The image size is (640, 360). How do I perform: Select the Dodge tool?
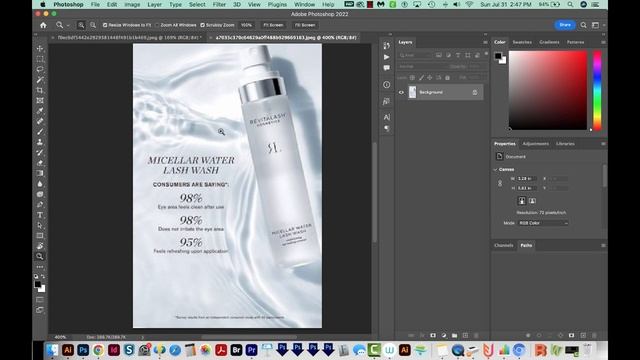coord(40,194)
